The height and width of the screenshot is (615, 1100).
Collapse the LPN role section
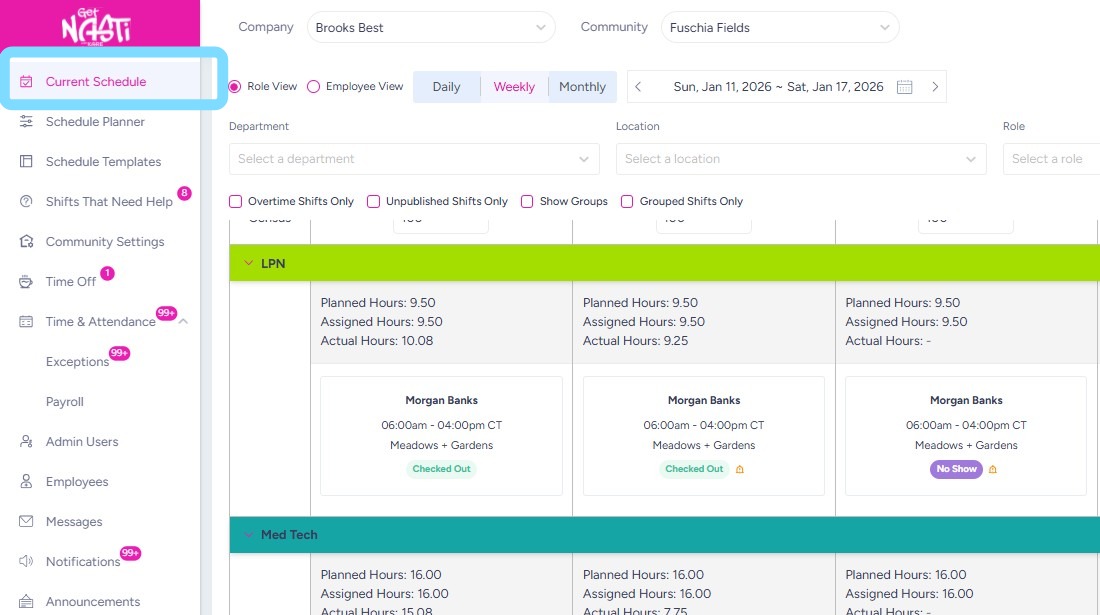248,264
